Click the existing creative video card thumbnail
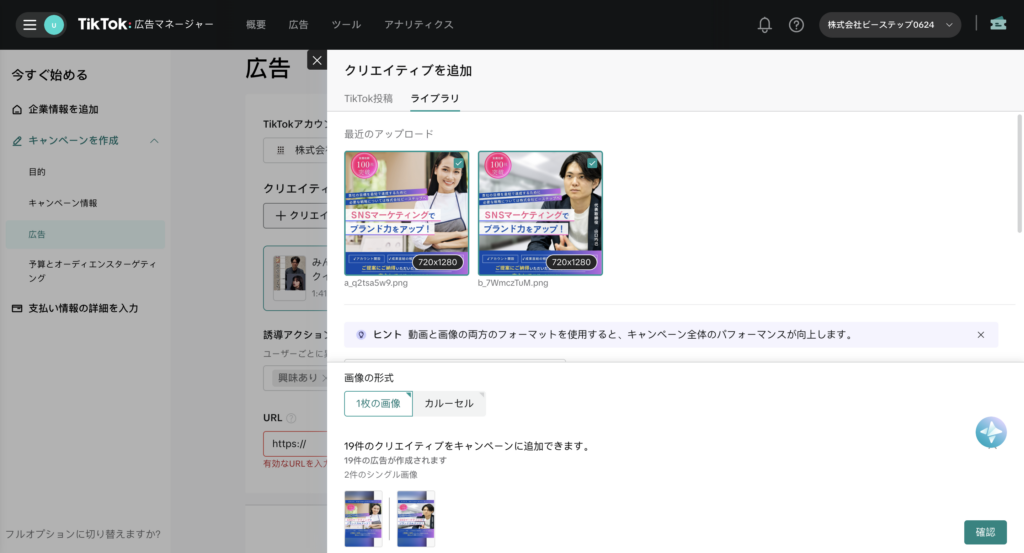The width and height of the screenshot is (1024, 553). tap(289, 277)
